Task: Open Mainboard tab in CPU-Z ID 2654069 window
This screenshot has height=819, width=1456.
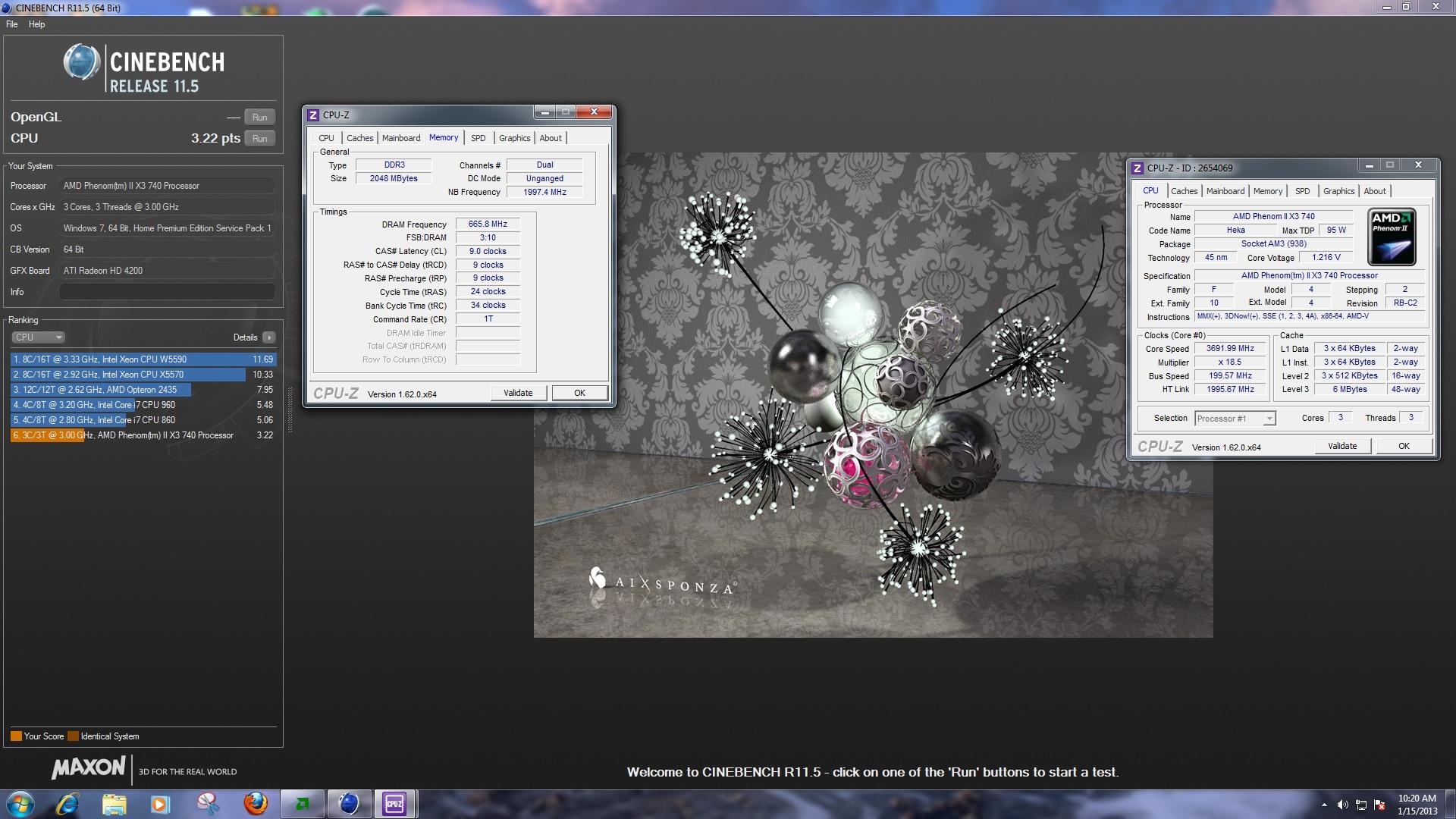Action: coord(1225,191)
